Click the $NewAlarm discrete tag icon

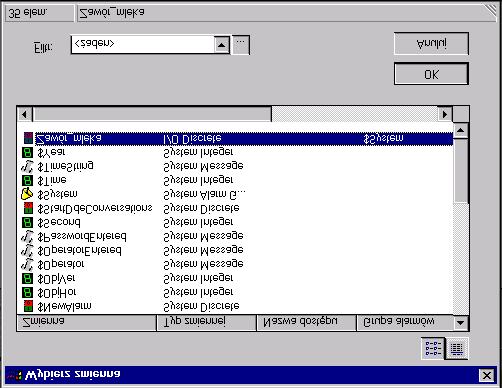click(28, 306)
